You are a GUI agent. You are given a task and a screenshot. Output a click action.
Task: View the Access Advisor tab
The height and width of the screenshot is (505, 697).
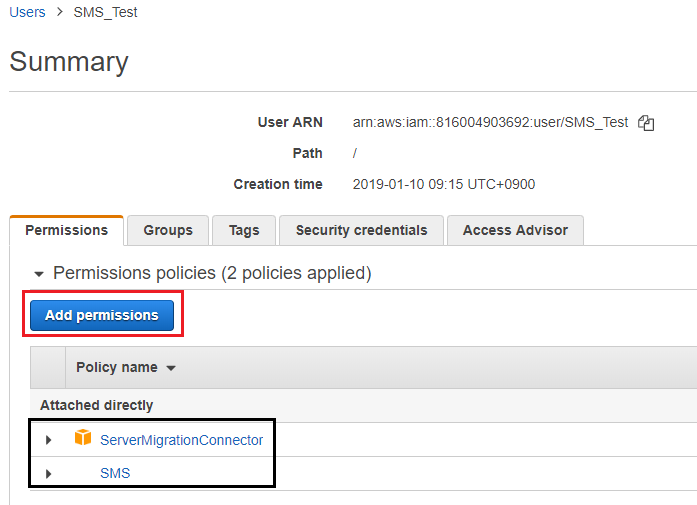515,230
